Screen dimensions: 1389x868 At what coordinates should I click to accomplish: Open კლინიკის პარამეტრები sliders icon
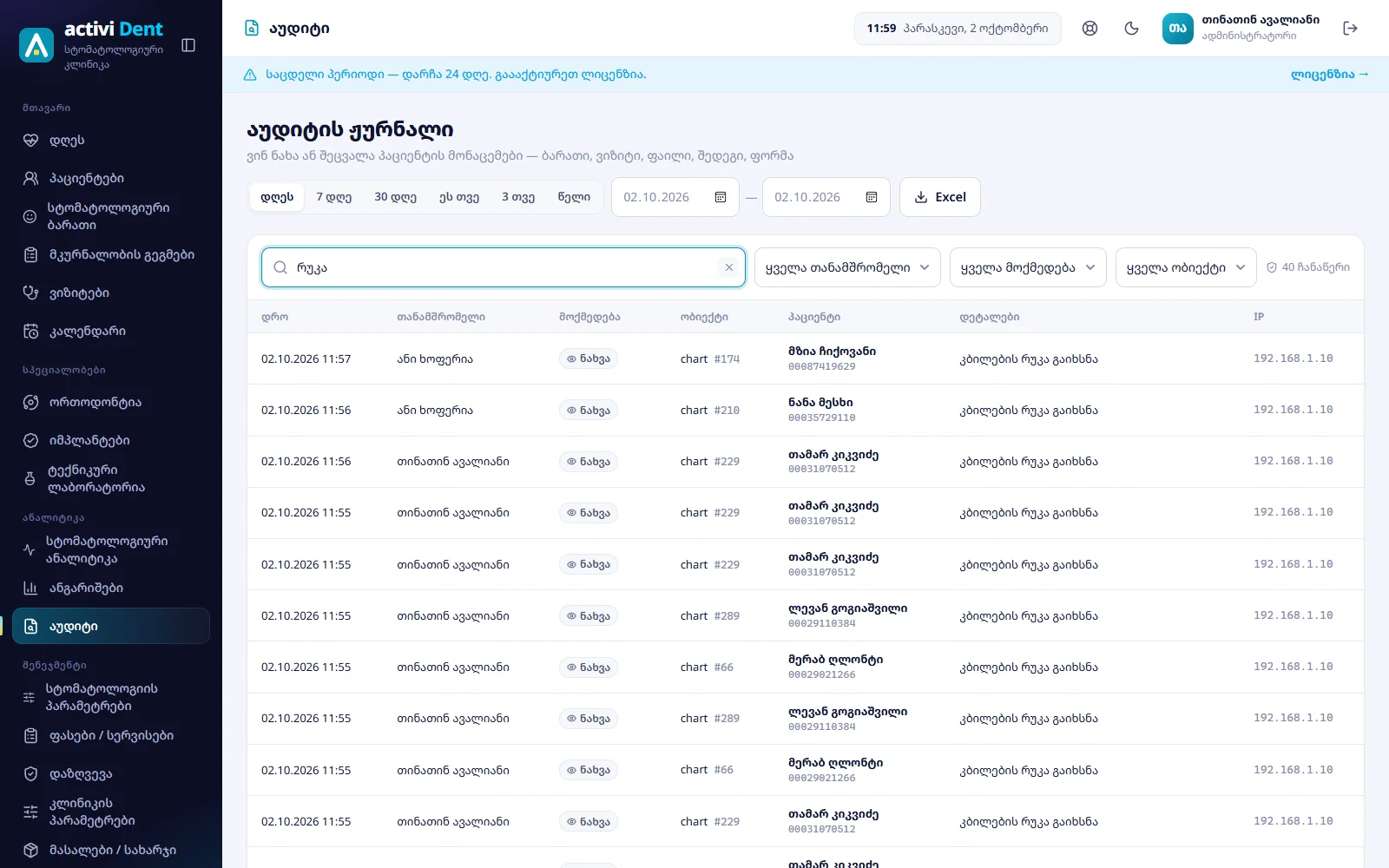[x=30, y=812]
